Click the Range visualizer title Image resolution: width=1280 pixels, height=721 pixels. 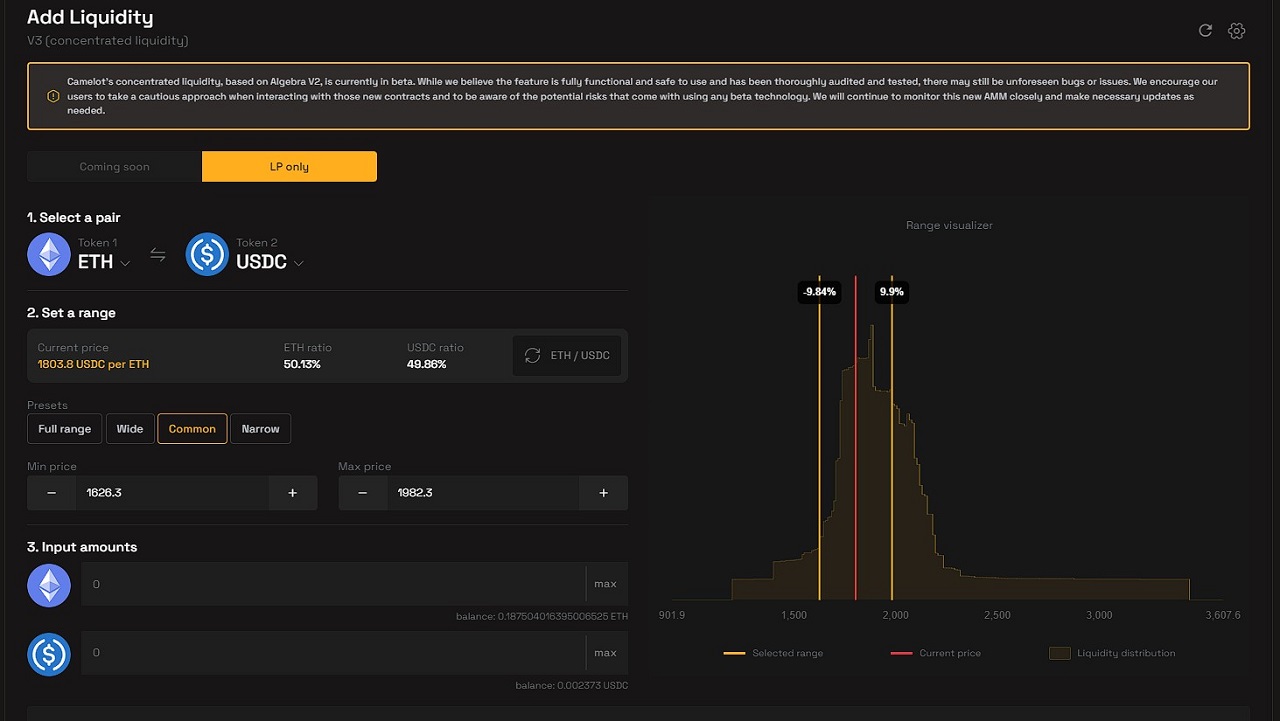tap(949, 226)
